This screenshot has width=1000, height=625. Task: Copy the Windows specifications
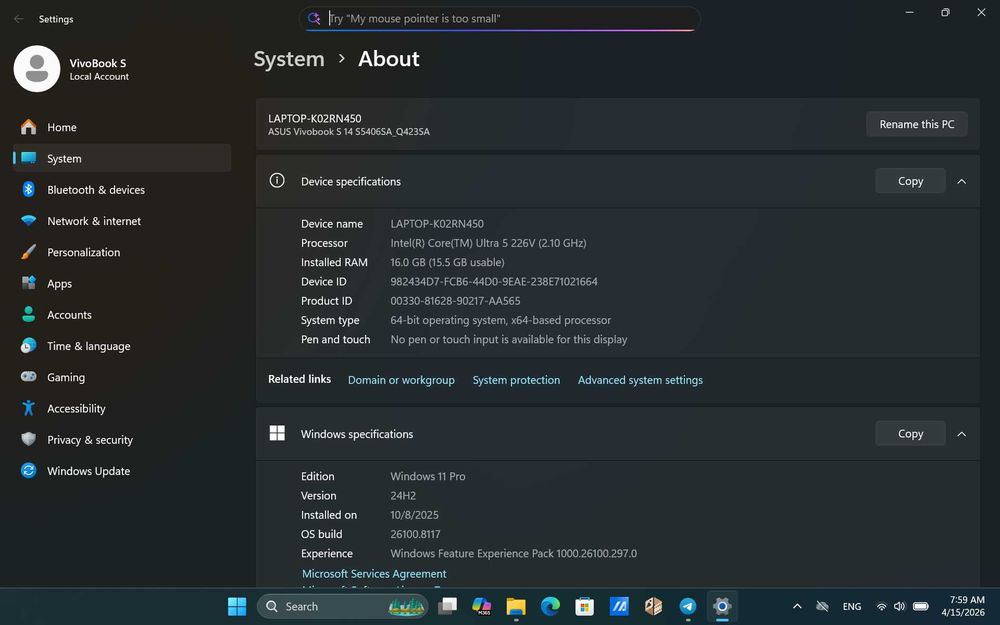point(910,434)
